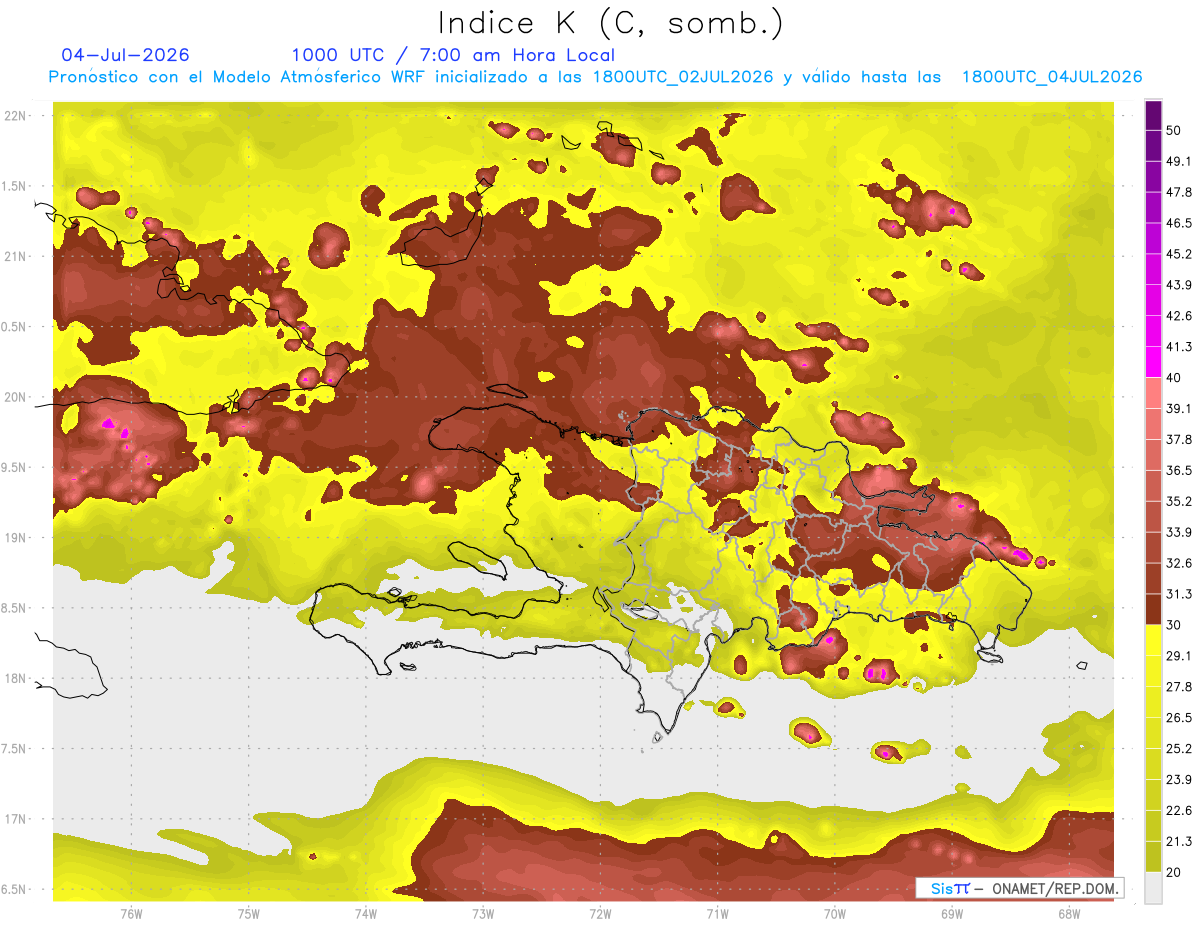
Task: Click the salmon color bar segment between 39.1 and 40
Action: (x=1153, y=393)
